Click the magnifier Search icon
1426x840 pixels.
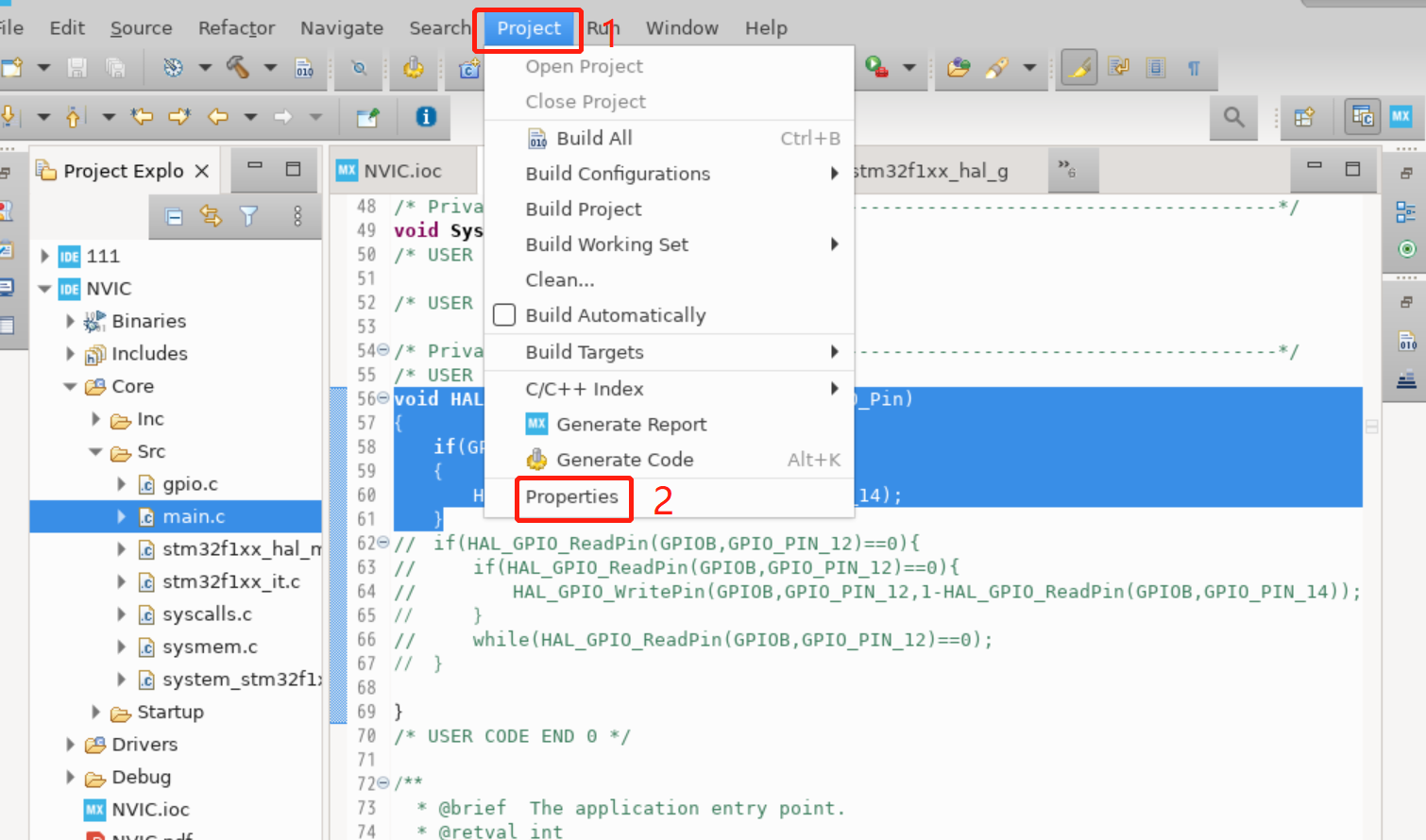click(x=1233, y=117)
